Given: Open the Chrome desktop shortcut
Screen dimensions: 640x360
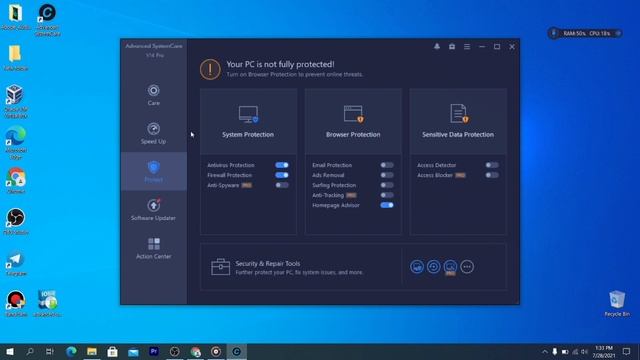Looking at the screenshot, I should coord(16,180).
